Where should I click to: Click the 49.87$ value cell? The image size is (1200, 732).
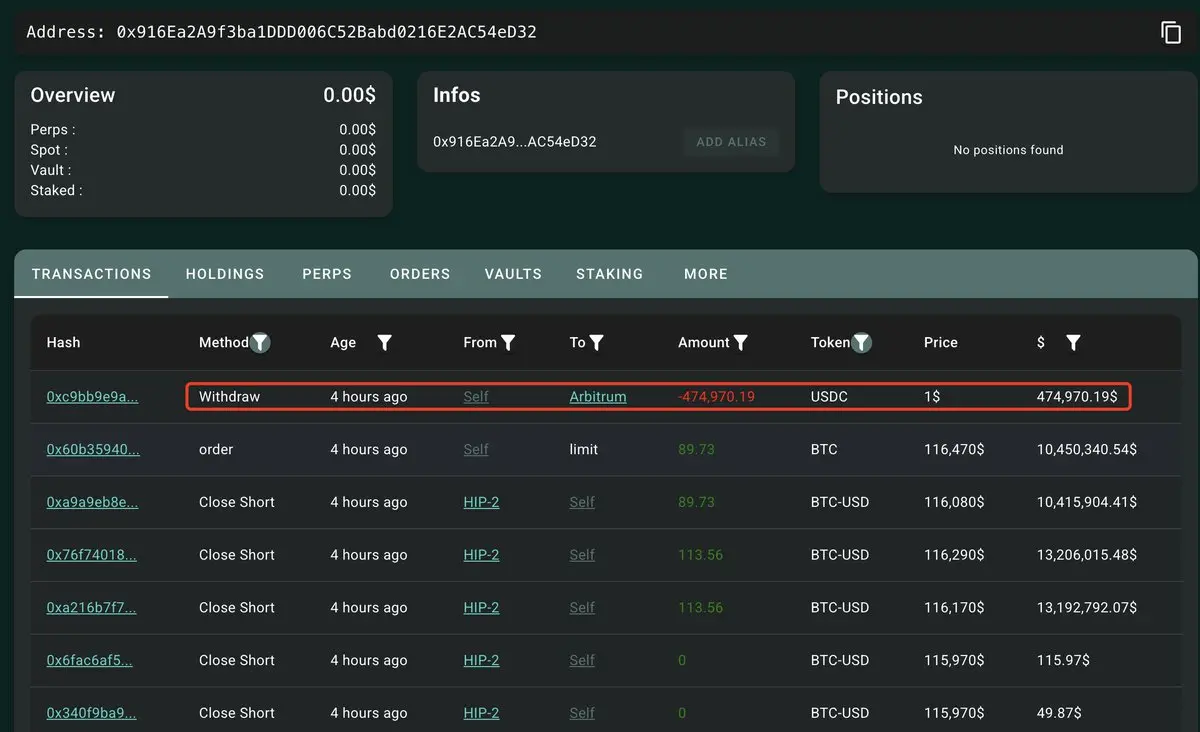click(x=1060, y=714)
